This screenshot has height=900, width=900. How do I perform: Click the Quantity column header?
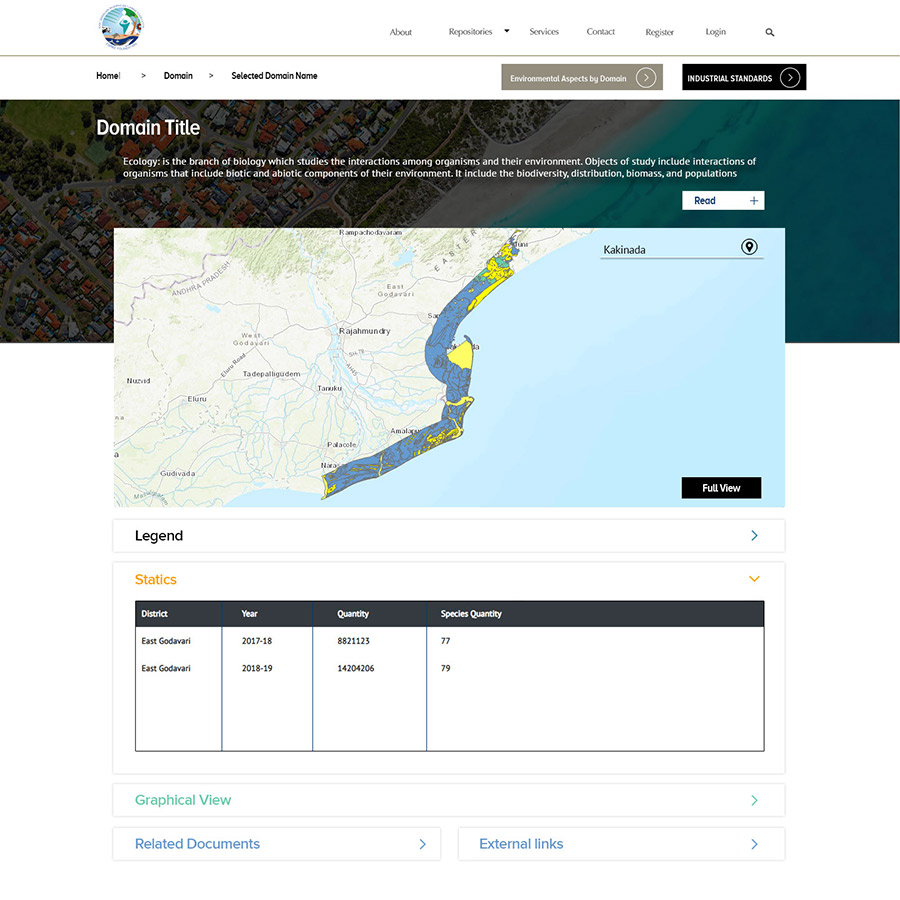(x=353, y=614)
